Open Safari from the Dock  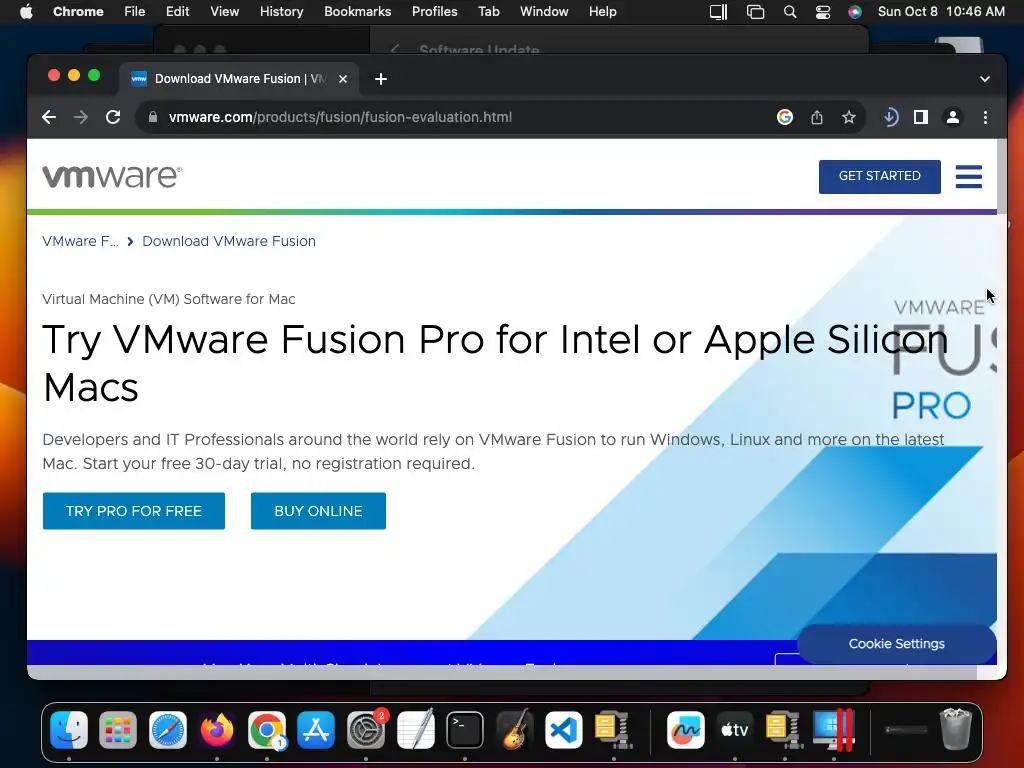click(168, 729)
